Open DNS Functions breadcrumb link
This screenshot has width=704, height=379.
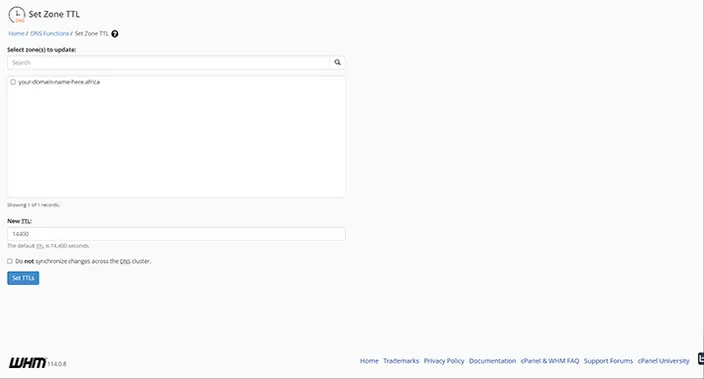(49, 34)
